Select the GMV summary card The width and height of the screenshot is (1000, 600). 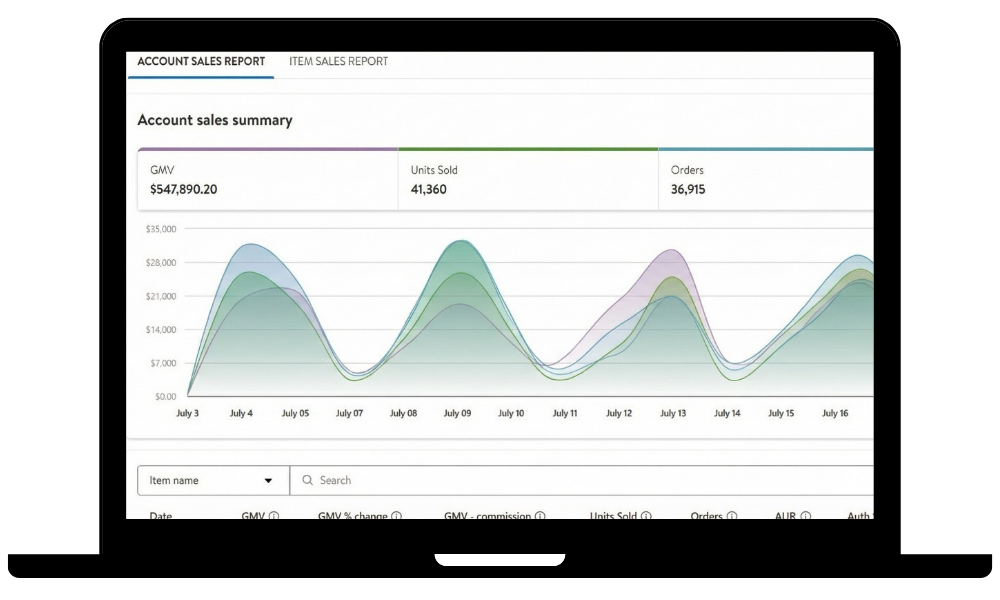coord(267,180)
